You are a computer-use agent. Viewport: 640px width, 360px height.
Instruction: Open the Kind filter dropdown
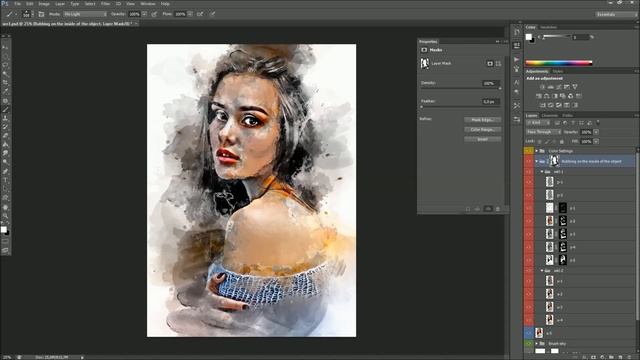pyautogui.click(x=538, y=122)
